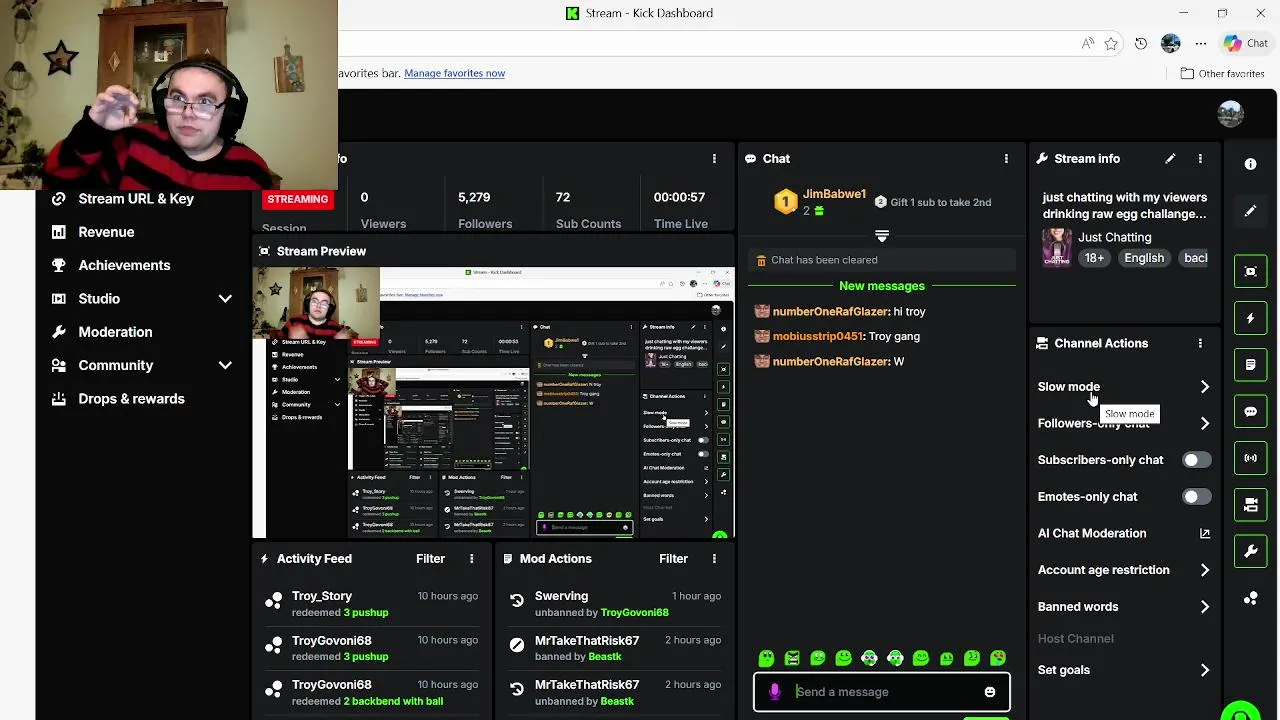Toggle the video camera icon in right toolbar
The height and width of the screenshot is (720, 1280).
point(1250,505)
